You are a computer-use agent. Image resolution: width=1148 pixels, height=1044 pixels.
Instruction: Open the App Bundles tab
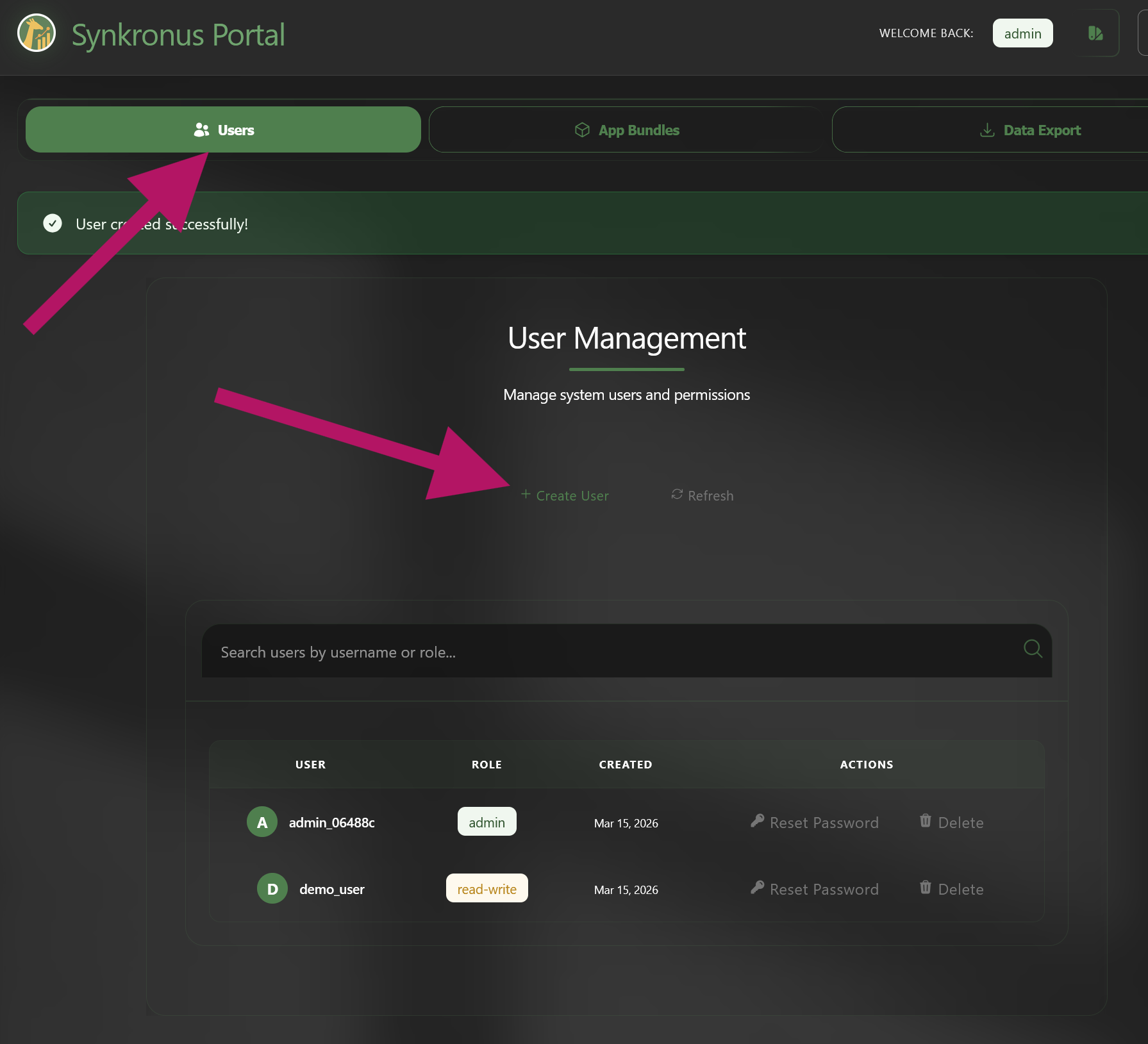click(626, 129)
